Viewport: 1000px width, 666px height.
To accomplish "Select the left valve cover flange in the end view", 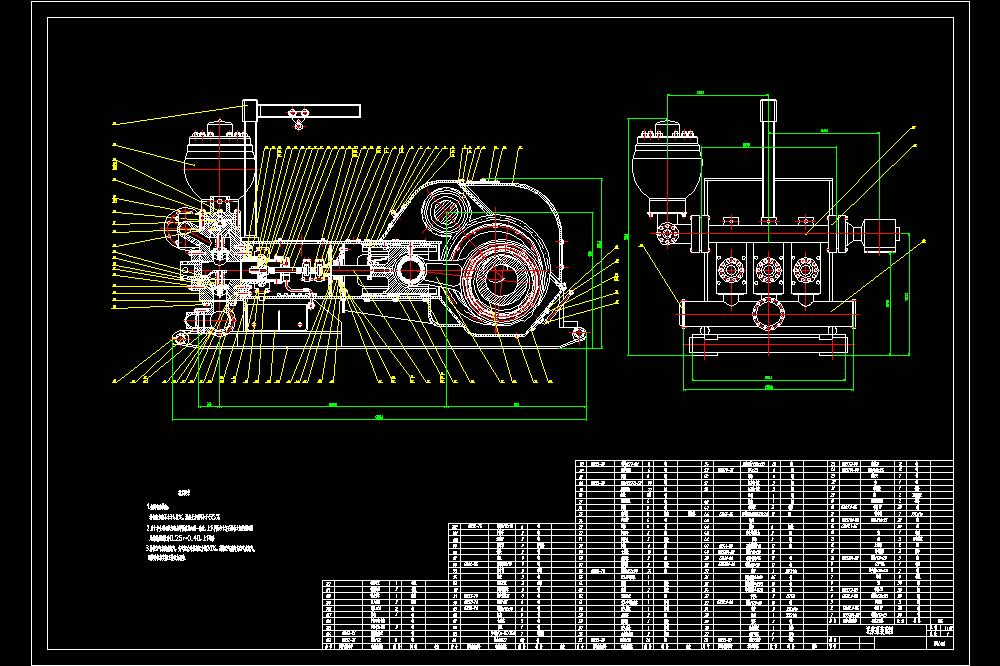I will (x=731, y=269).
